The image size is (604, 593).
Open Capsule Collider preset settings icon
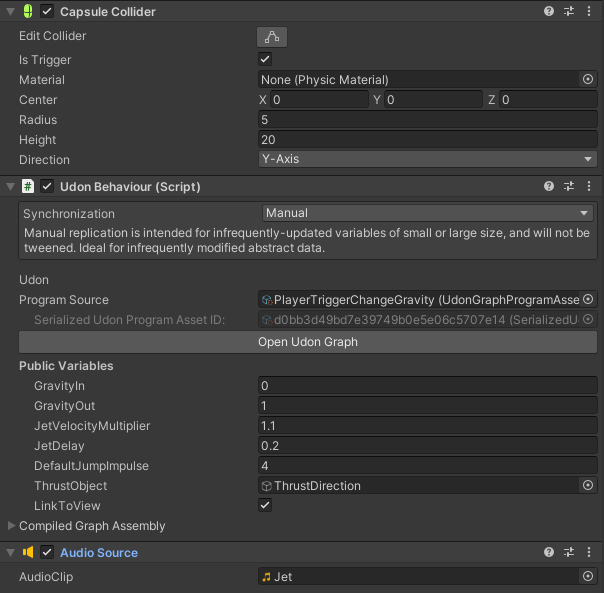(x=569, y=11)
